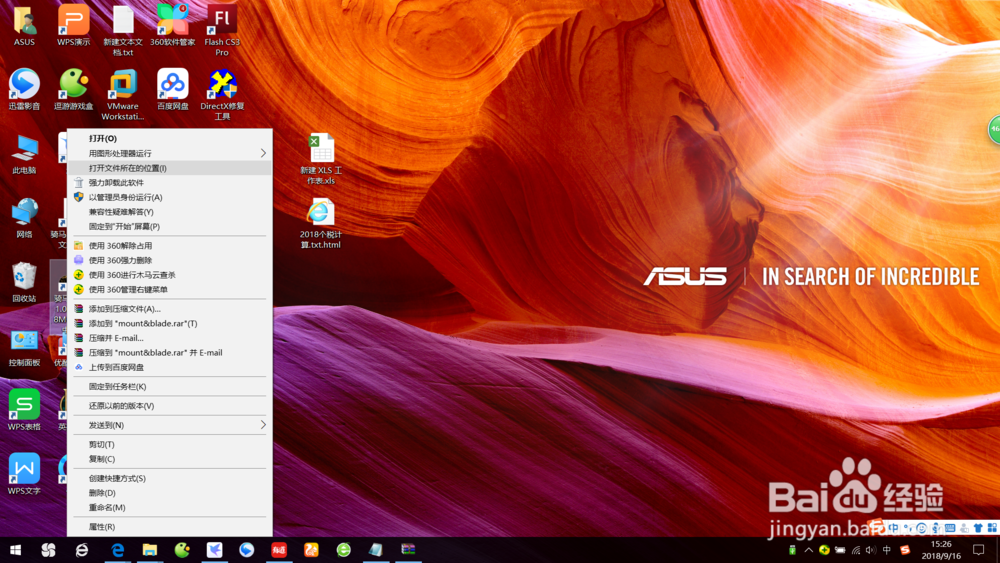Open UC browser orange taskbar icon
This screenshot has width=1000, height=563.
[x=311, y=550]
